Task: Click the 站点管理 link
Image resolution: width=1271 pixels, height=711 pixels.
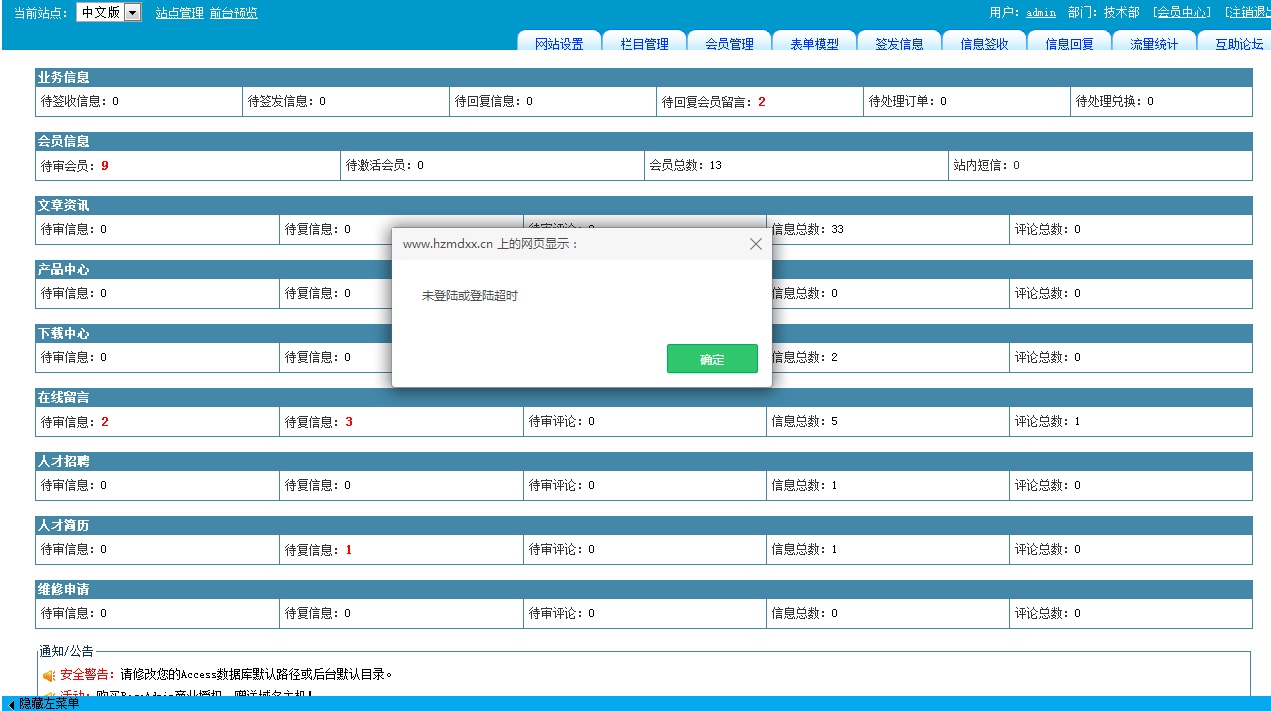Action: pos(180,13)
